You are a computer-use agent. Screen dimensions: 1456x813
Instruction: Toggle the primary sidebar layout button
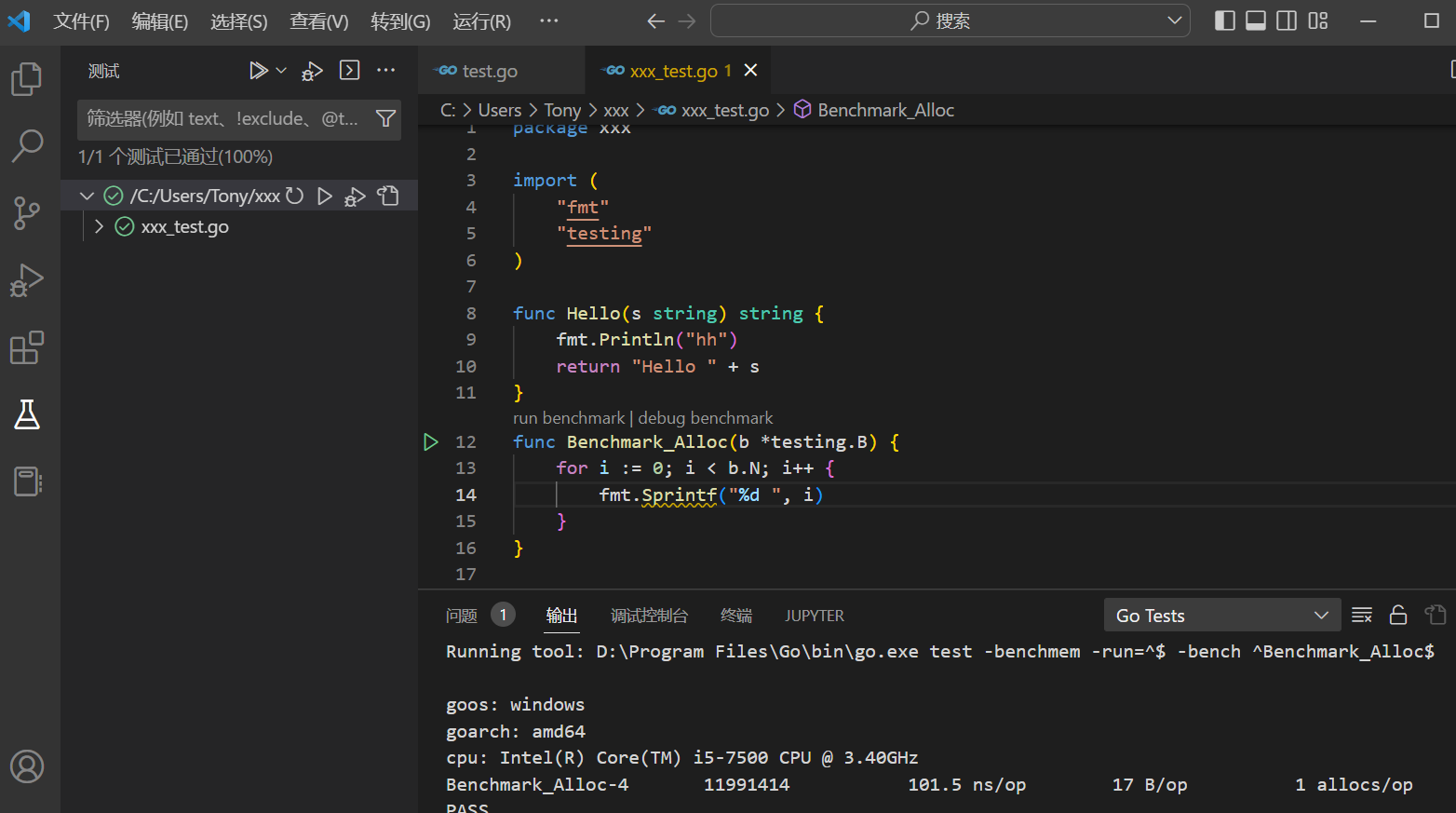[x=1225, y=20]
